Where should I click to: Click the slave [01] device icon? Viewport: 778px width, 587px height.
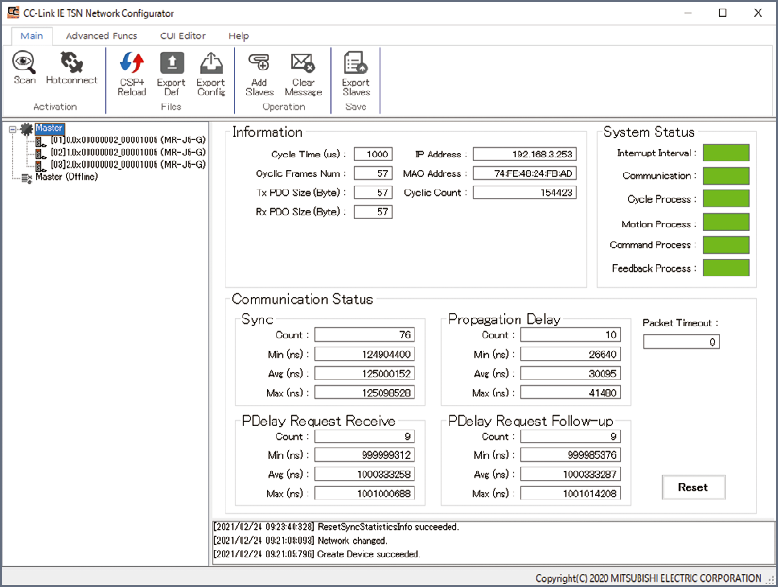(41, 142)
